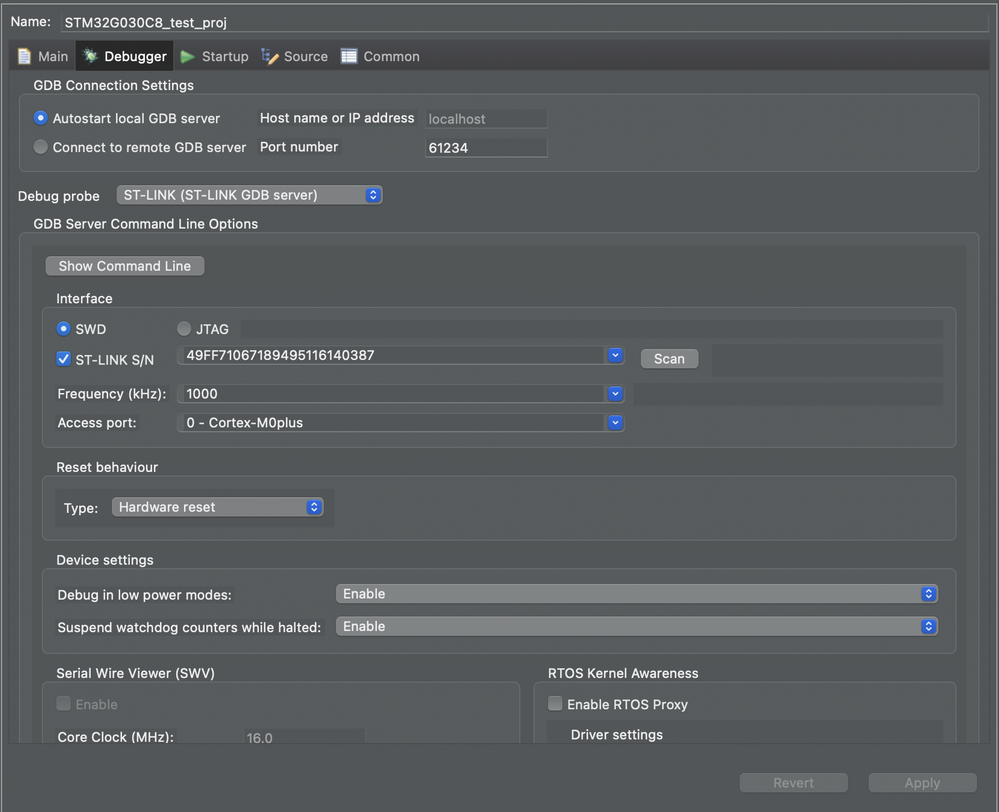Click the Common tab table icon
999x812 pixels.
pos(349,57)
